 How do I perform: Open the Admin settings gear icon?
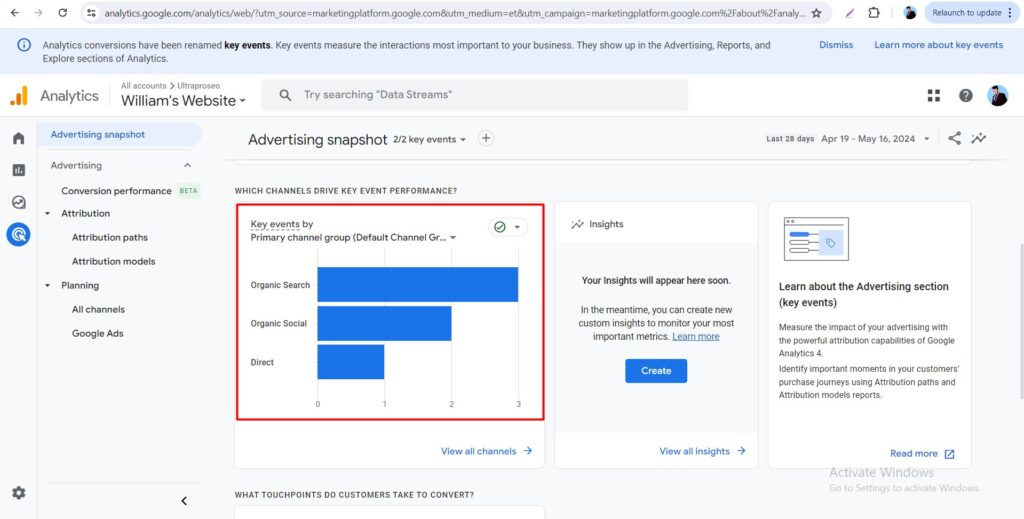click(18, 493)
